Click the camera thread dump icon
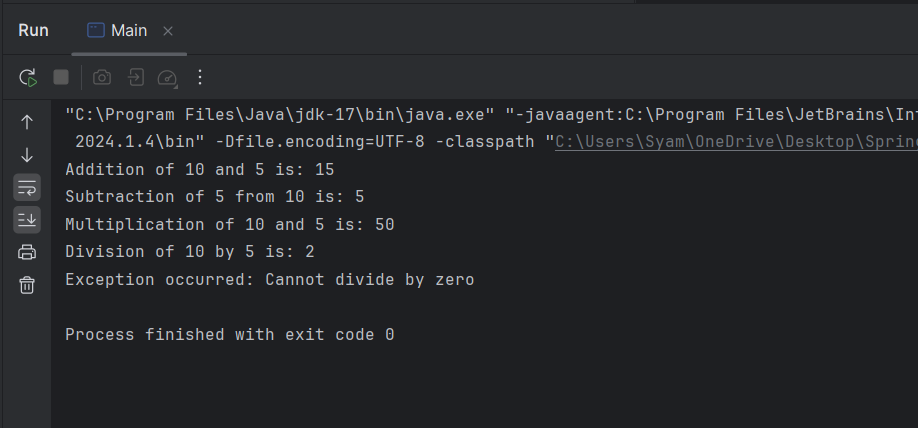918x428 pixels. point(102,77)
